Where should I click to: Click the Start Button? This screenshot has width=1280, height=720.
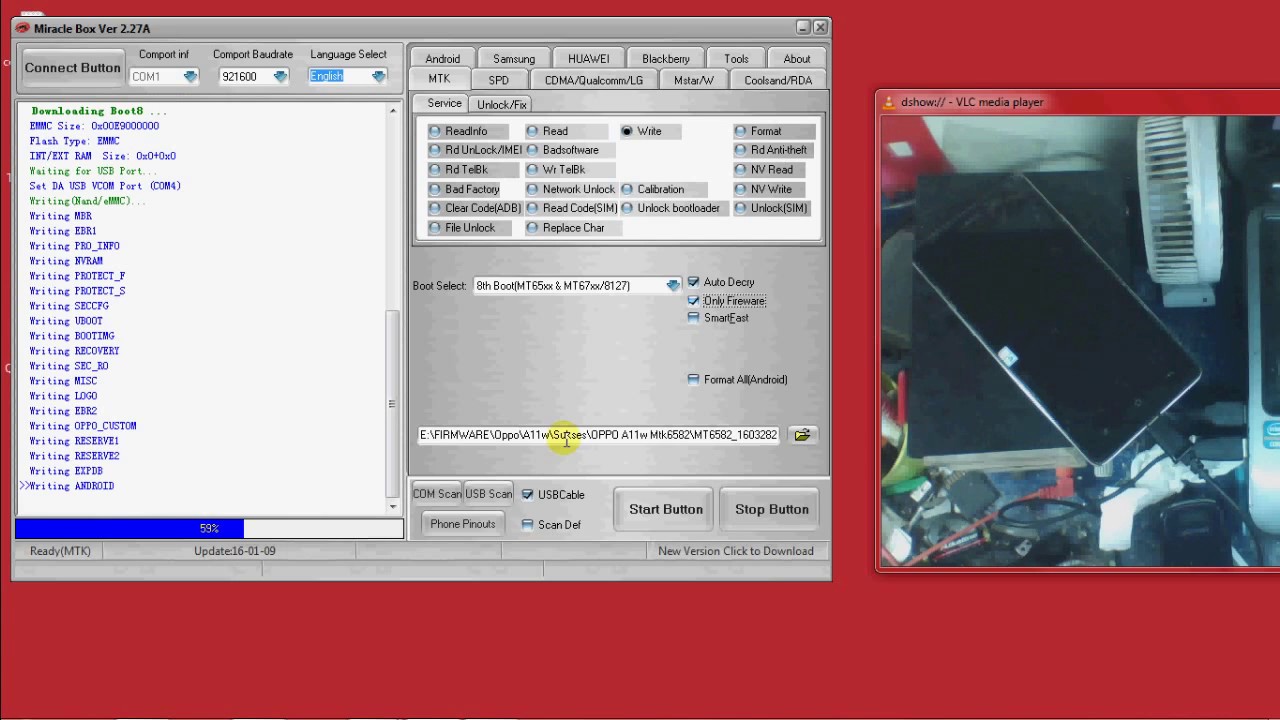[x=666, y=509]
